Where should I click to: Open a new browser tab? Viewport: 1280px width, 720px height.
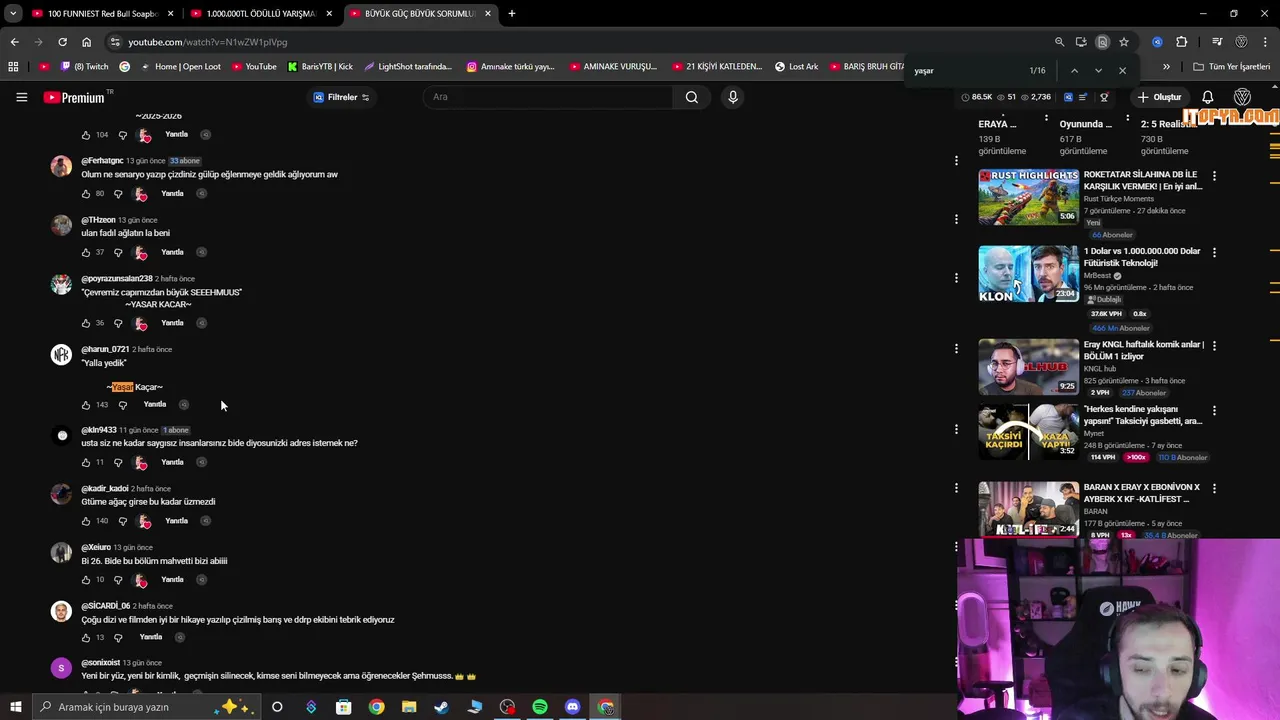tap(511, 14)
